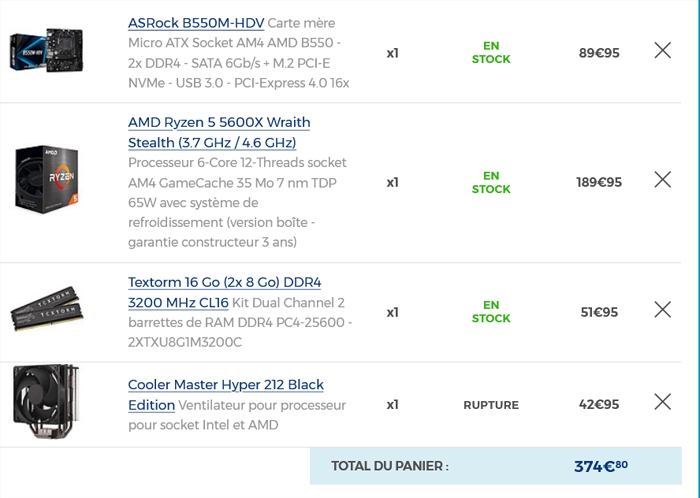Screen dimensions: 700x498
Task: Click the 374€80 cart total amount
Action: tap(601, 466)
